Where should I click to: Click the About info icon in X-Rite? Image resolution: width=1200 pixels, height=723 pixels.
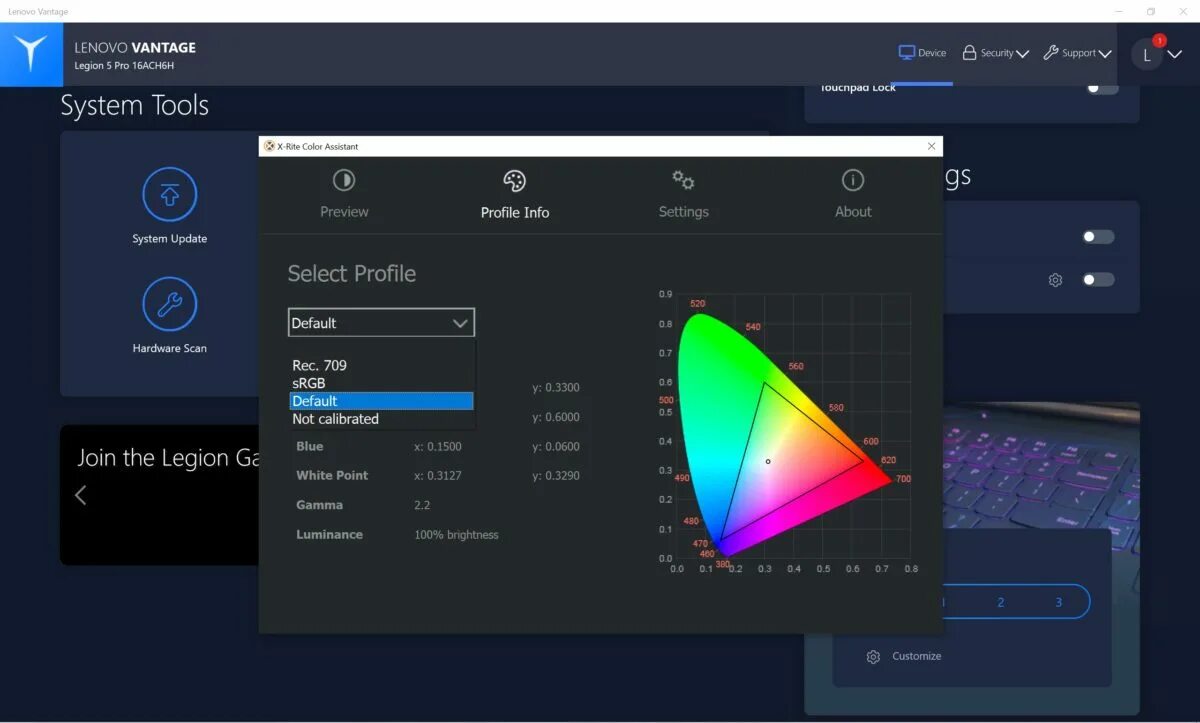pos(853,180)
